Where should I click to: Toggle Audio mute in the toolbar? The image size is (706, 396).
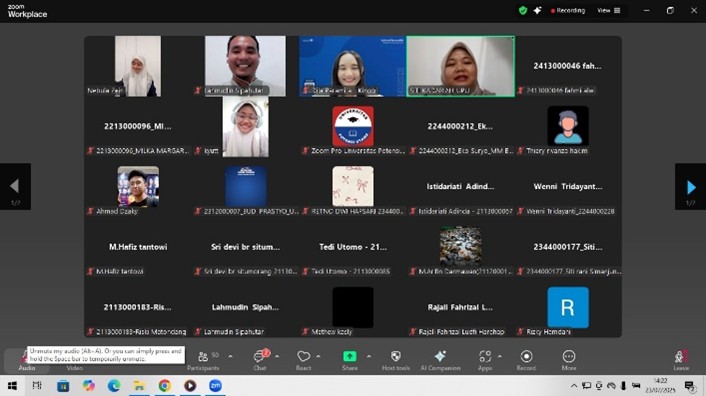pos(26,360)
